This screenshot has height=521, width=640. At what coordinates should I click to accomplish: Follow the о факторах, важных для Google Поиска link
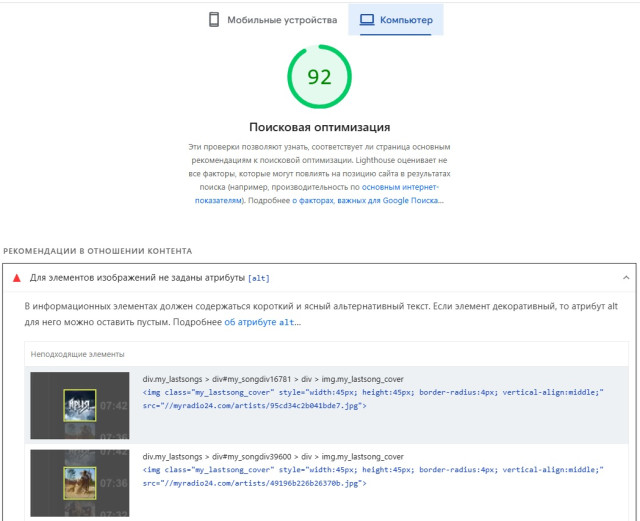(368, 200)
